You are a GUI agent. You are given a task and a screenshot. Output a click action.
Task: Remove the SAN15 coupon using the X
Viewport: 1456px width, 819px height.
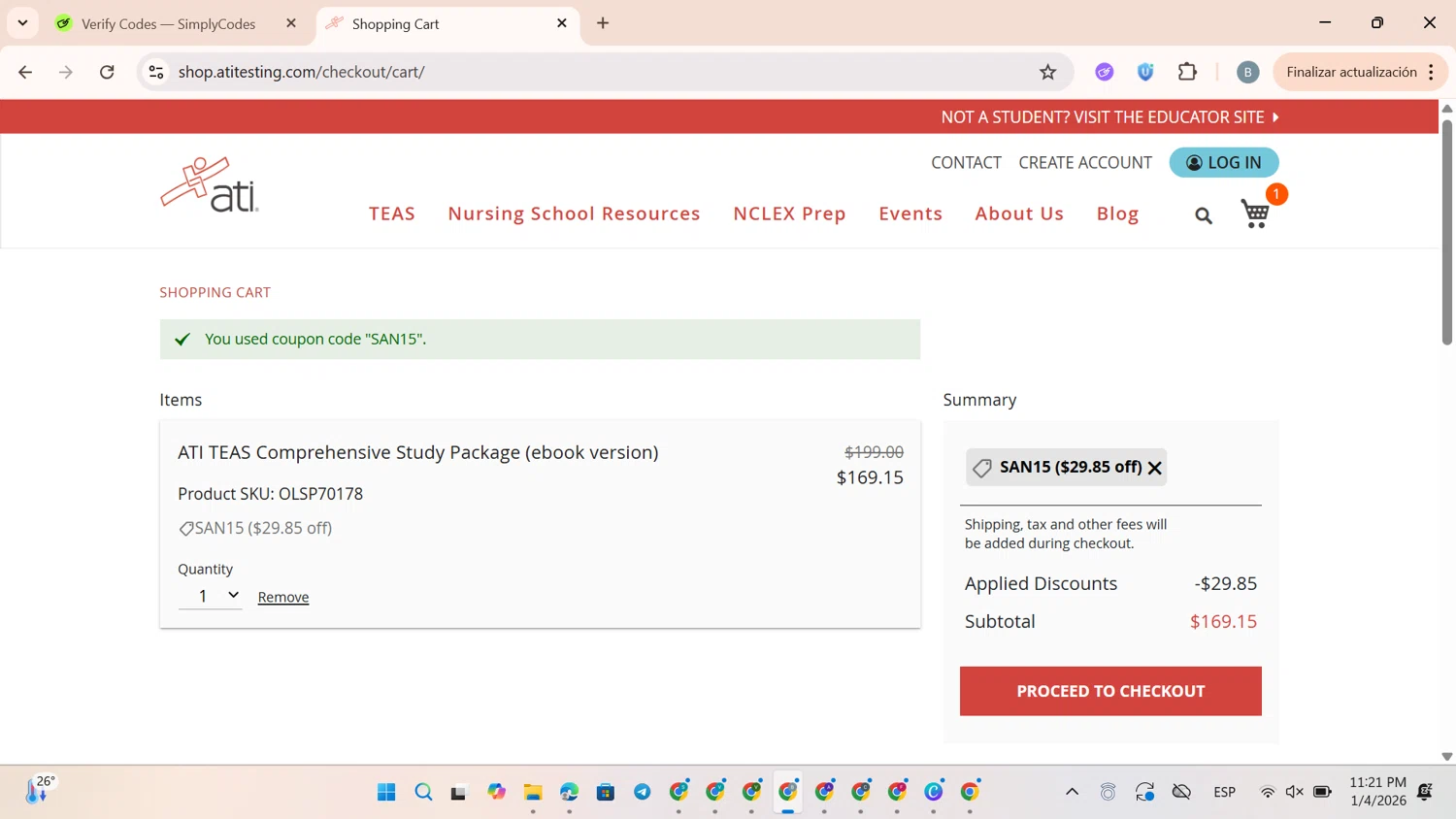[x=1155, y=468]
